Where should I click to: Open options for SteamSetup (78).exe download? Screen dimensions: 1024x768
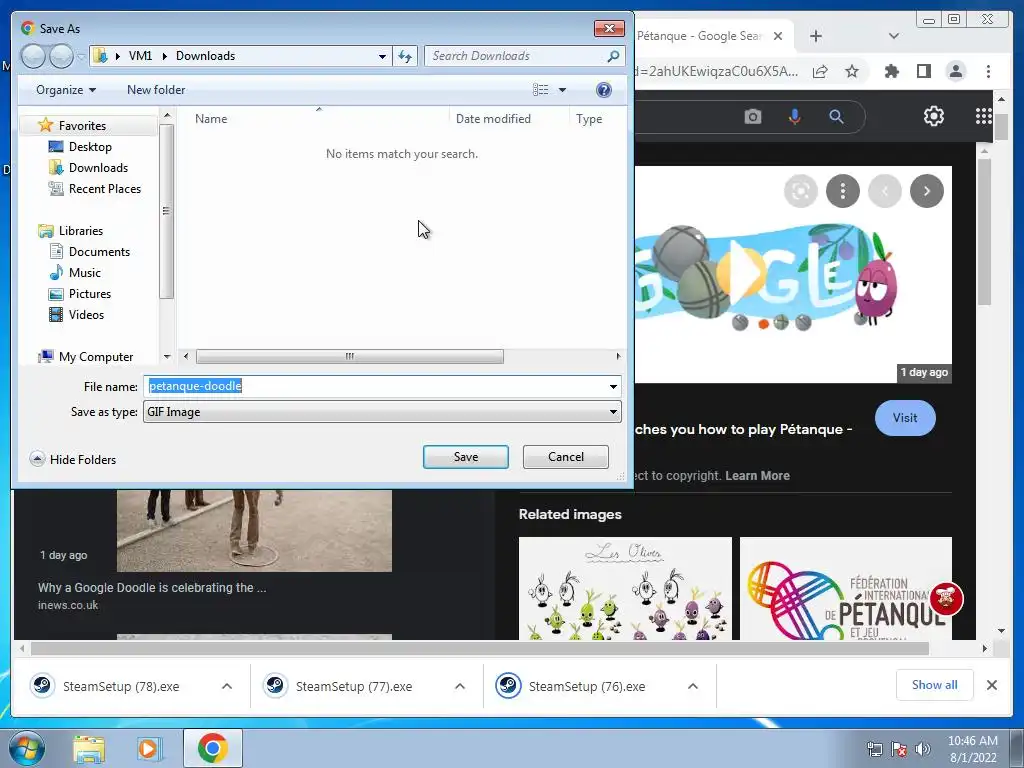point(227,686)
